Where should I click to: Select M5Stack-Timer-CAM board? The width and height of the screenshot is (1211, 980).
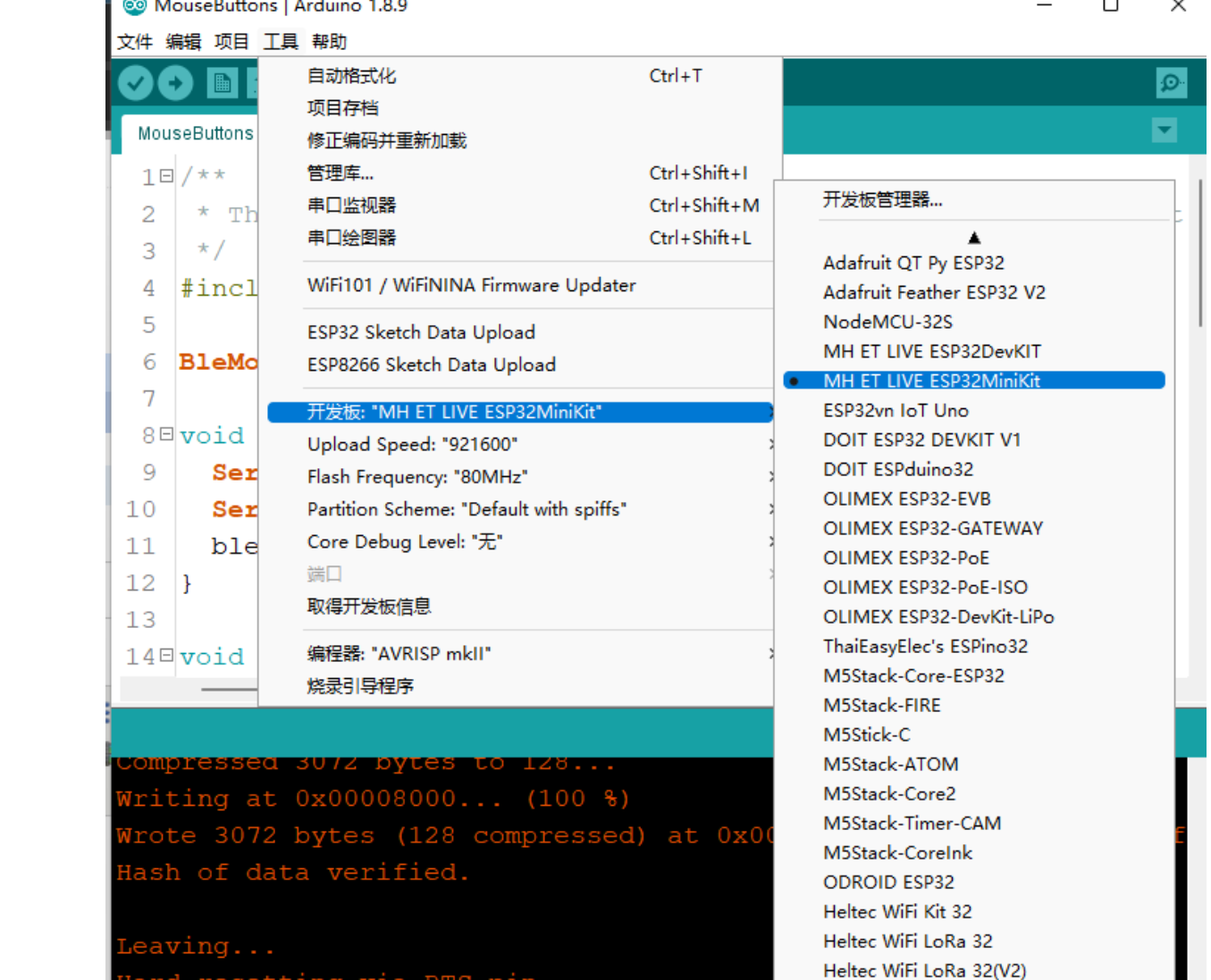974,823
